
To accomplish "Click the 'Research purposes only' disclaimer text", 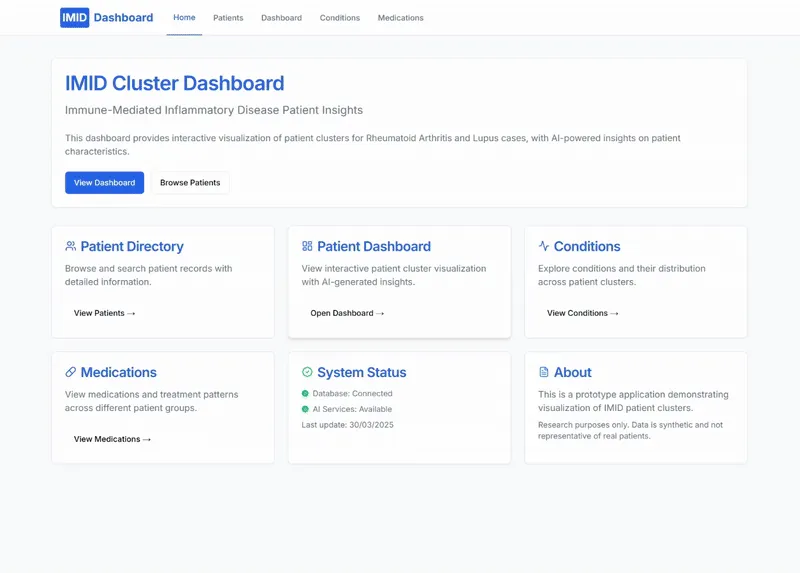I will [x=630, y=430].
